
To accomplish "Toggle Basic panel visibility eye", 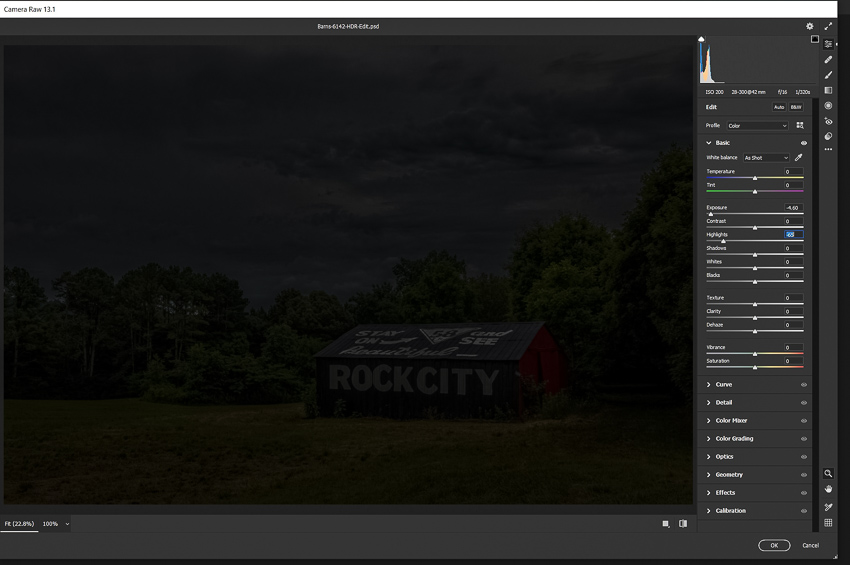I will pyautogui.click(x=804, y=143).
